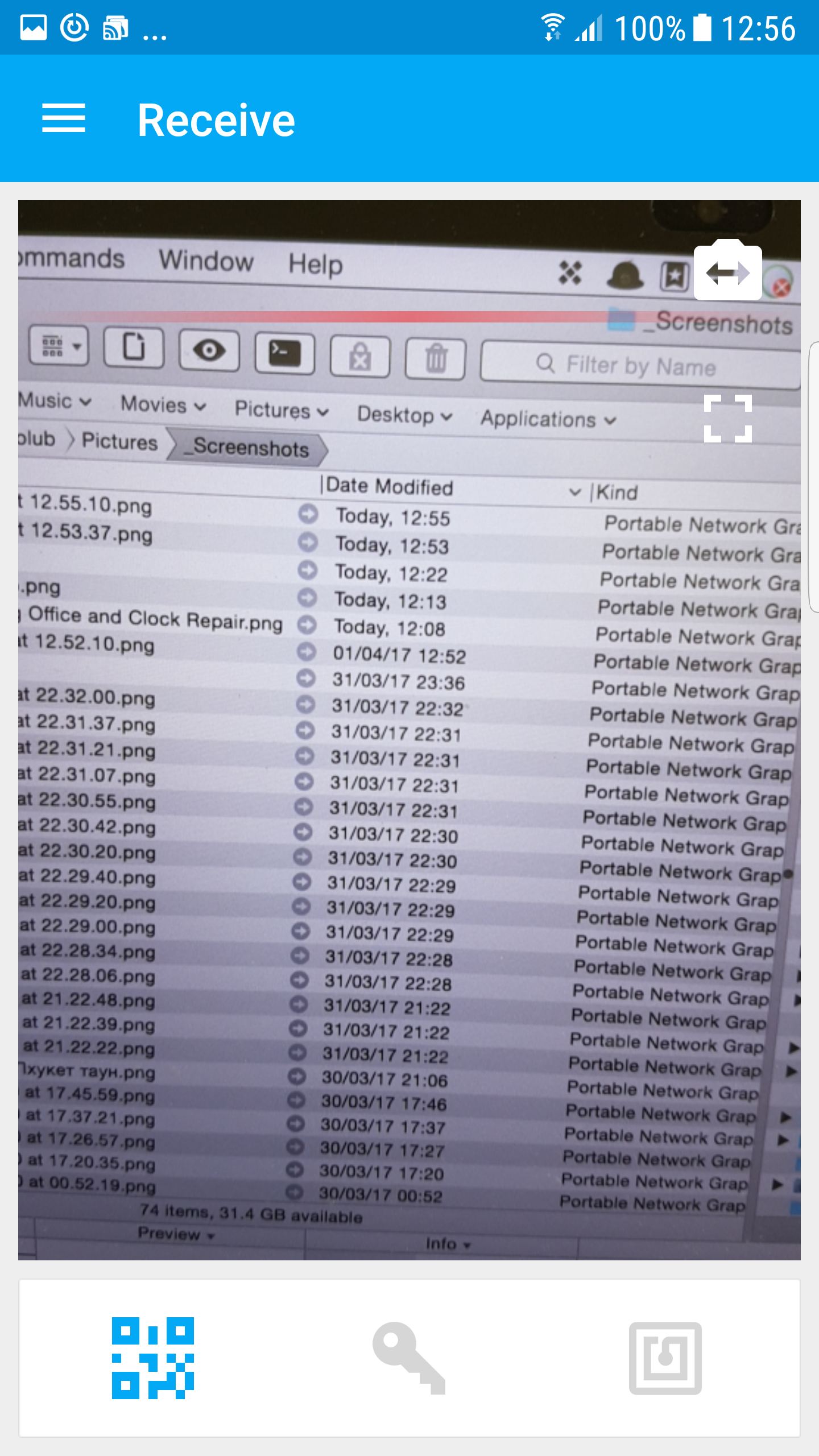Click the Pictures breadcrumb
The width and height of the screenshot is (819, 1456).
[x=119, y=441]
